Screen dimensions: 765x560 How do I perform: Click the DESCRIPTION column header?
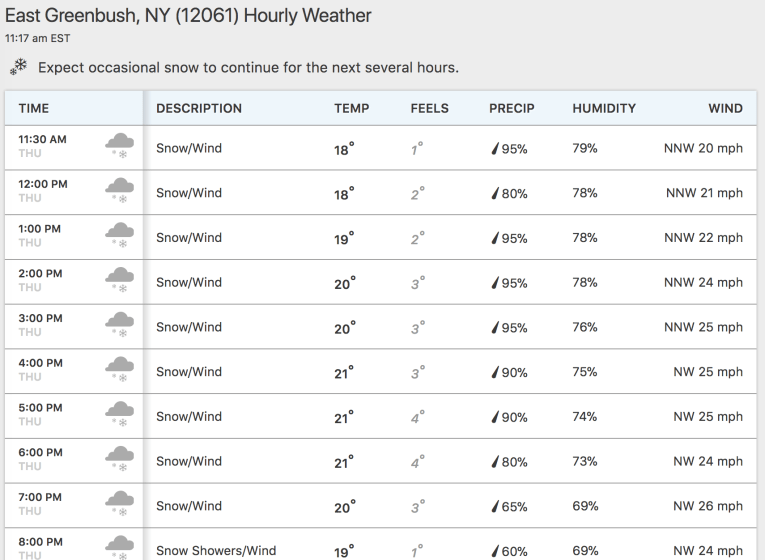(x=199, y=108)
